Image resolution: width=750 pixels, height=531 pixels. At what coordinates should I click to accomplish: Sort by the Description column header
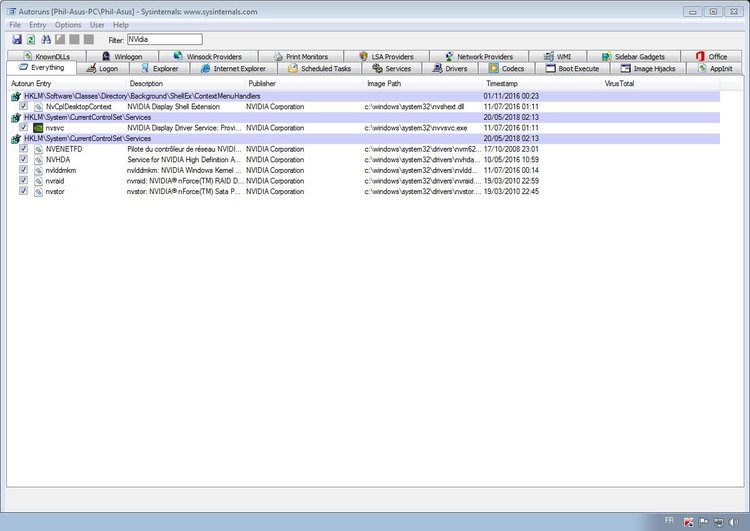pyautogui.click(x=187, y=83)
